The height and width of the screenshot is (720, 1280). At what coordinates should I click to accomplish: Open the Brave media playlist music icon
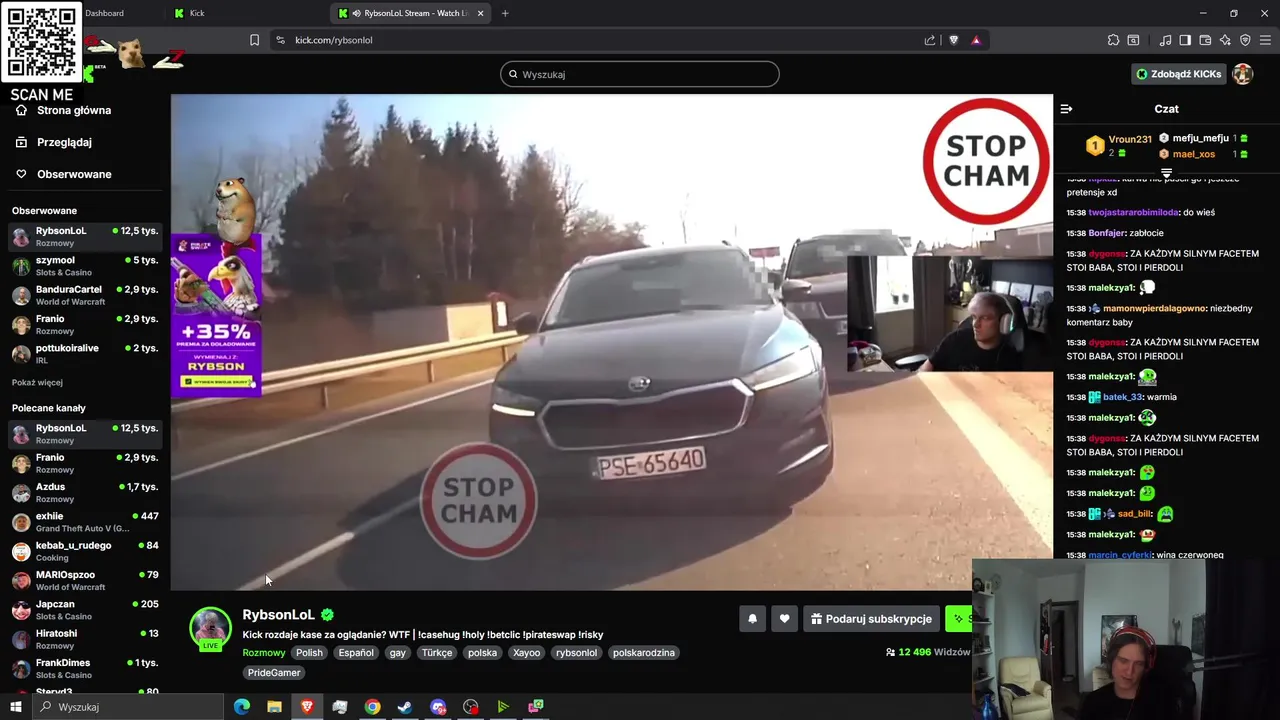(1165, 40)
